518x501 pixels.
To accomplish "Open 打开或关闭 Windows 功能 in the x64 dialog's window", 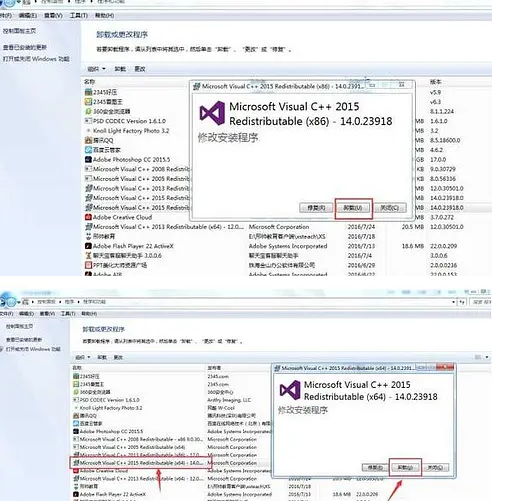I will (x=33, y=349).
